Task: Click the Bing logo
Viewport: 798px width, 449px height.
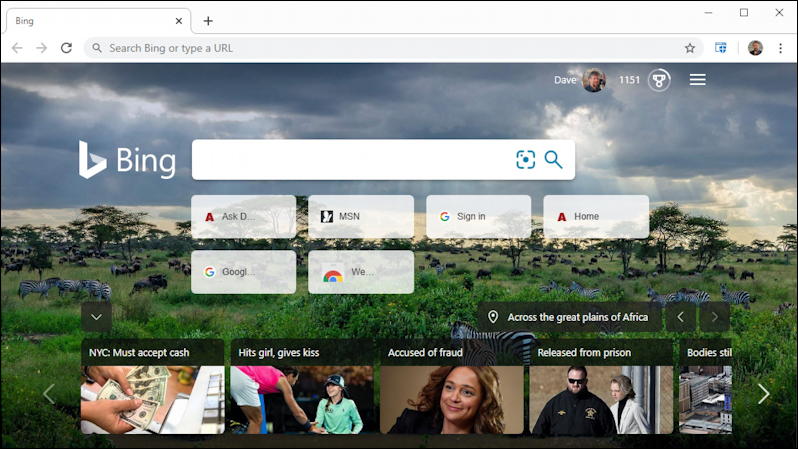Action: (x=127, y=160)
